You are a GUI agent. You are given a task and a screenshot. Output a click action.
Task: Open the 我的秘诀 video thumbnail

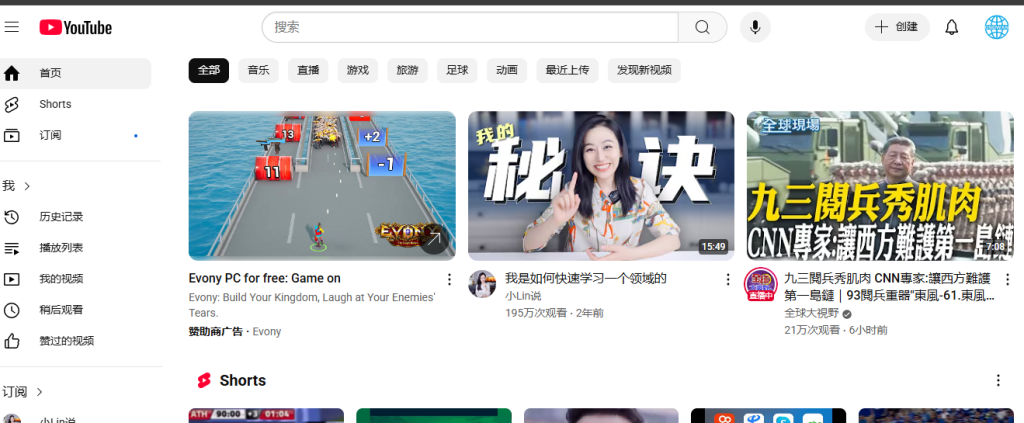(601, 185)
